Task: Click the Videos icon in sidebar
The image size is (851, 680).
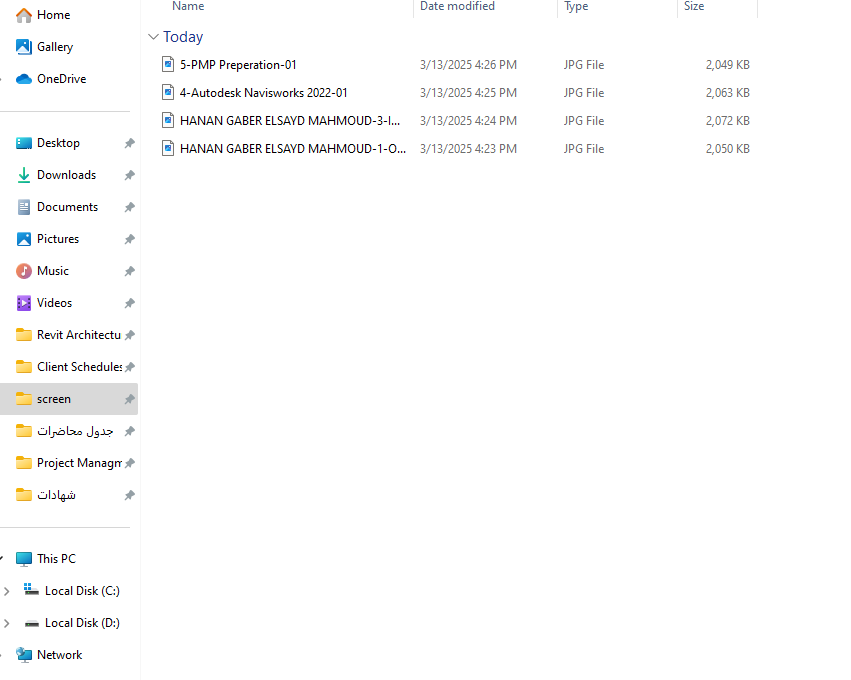Action: tap(24, 303)
